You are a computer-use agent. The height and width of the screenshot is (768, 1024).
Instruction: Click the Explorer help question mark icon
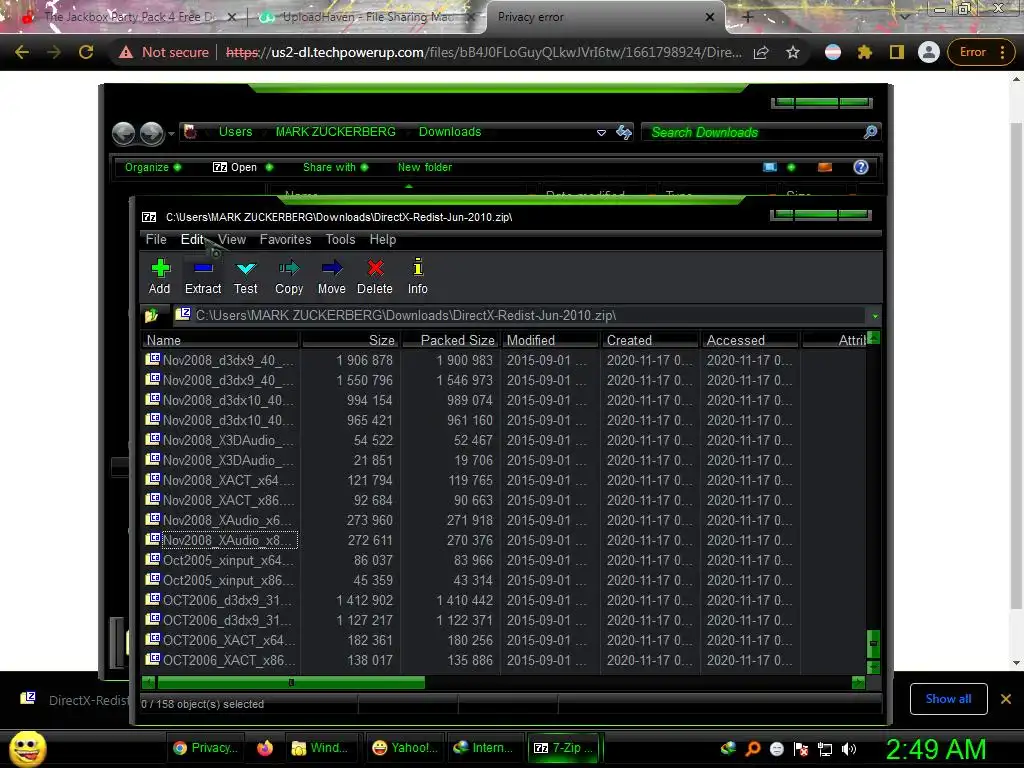[861, 167]
